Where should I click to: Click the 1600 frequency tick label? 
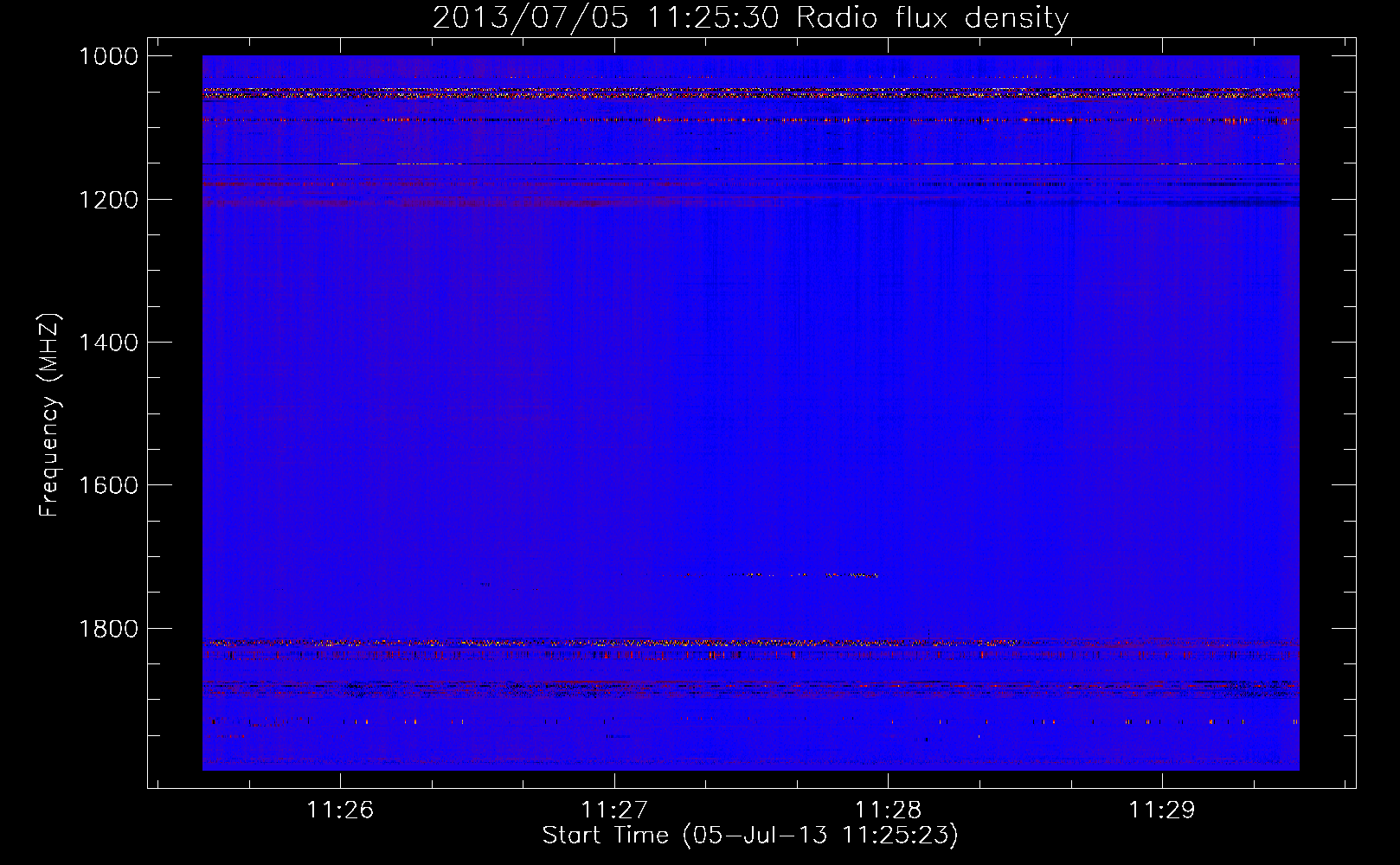pyautogui.click(x=108, y=485)
